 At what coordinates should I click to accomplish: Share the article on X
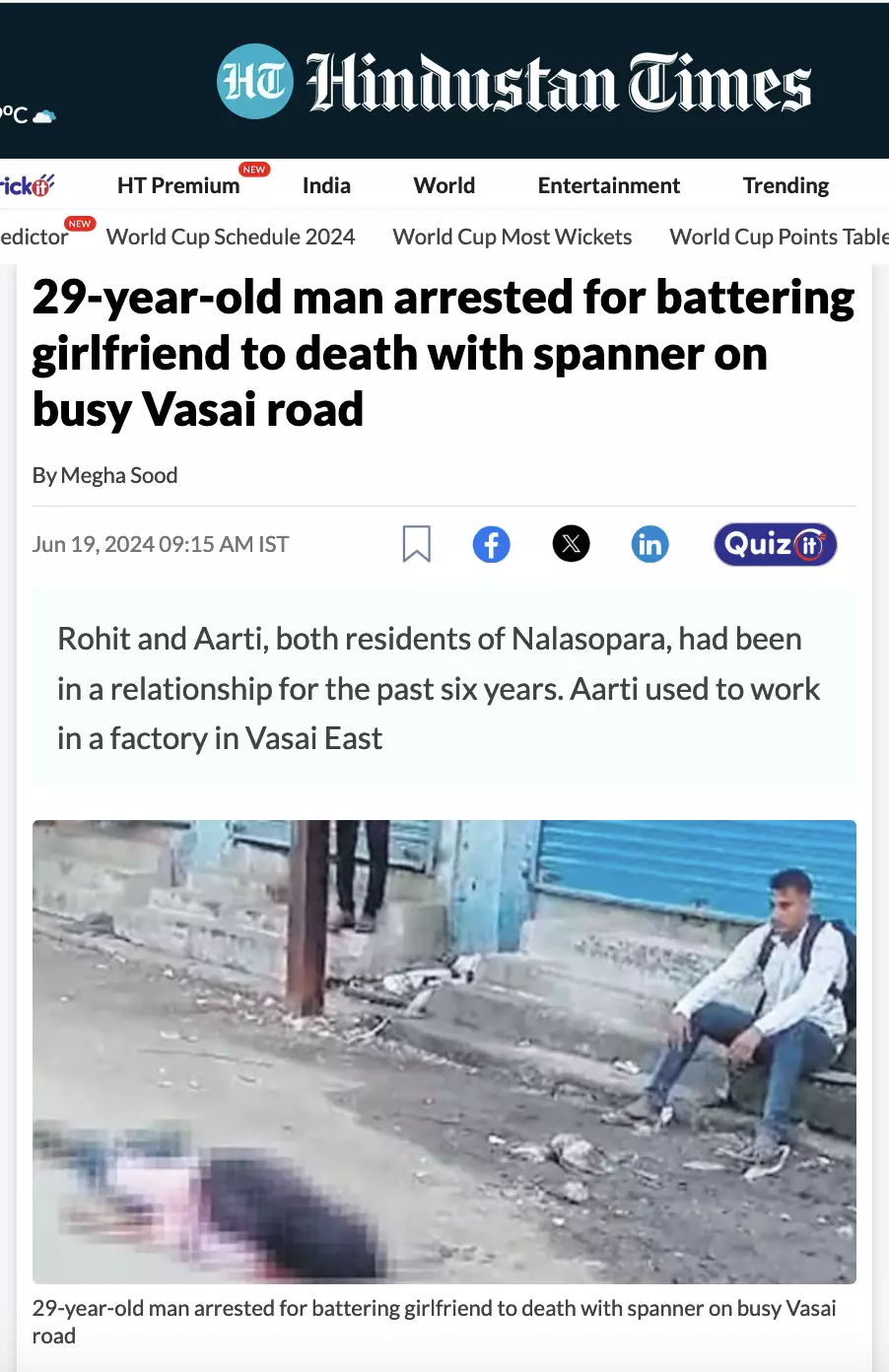[x=571, y=544]
